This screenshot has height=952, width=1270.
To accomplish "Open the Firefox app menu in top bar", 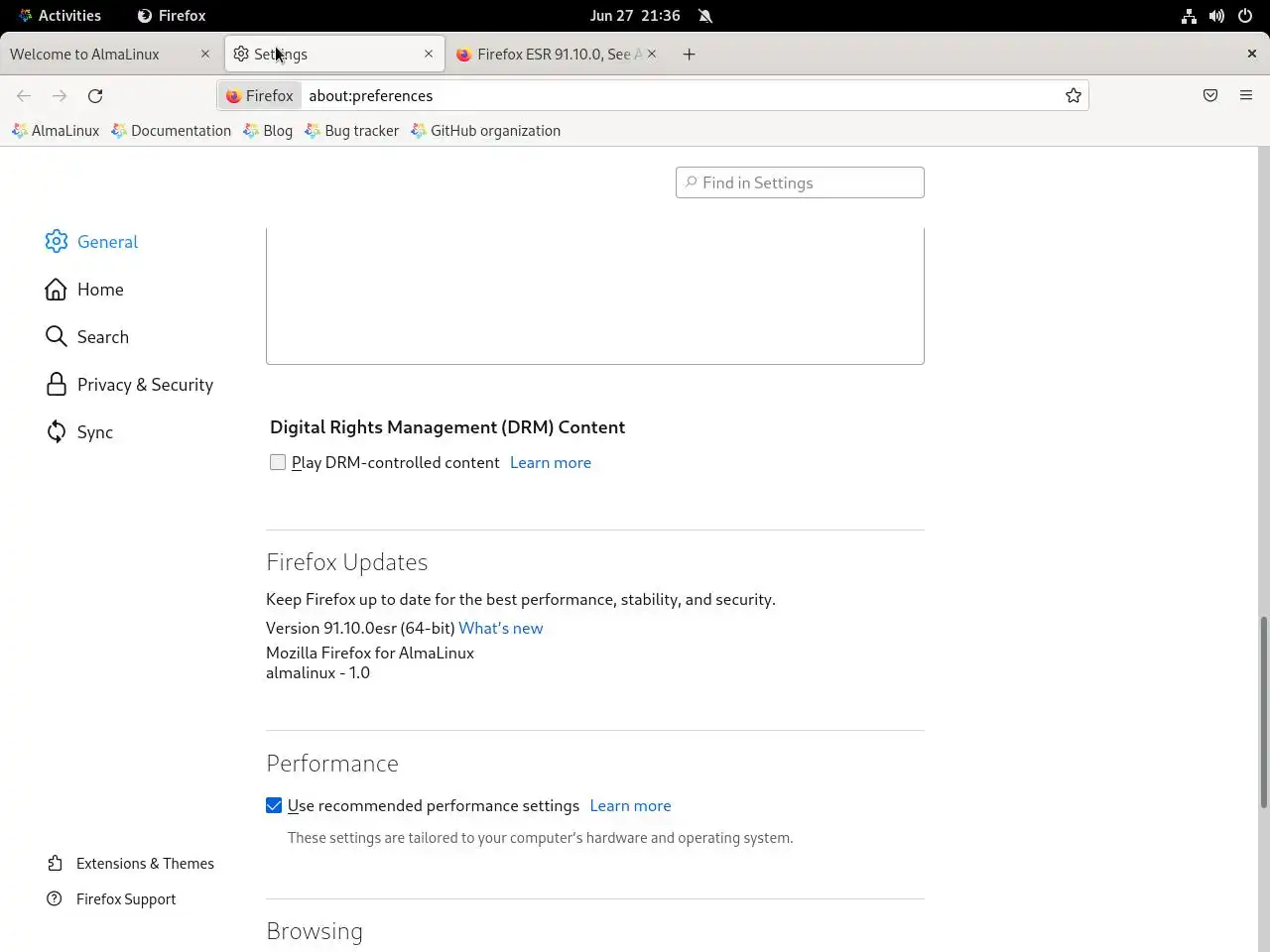I will pyautogui.click(x=172, y=16).
